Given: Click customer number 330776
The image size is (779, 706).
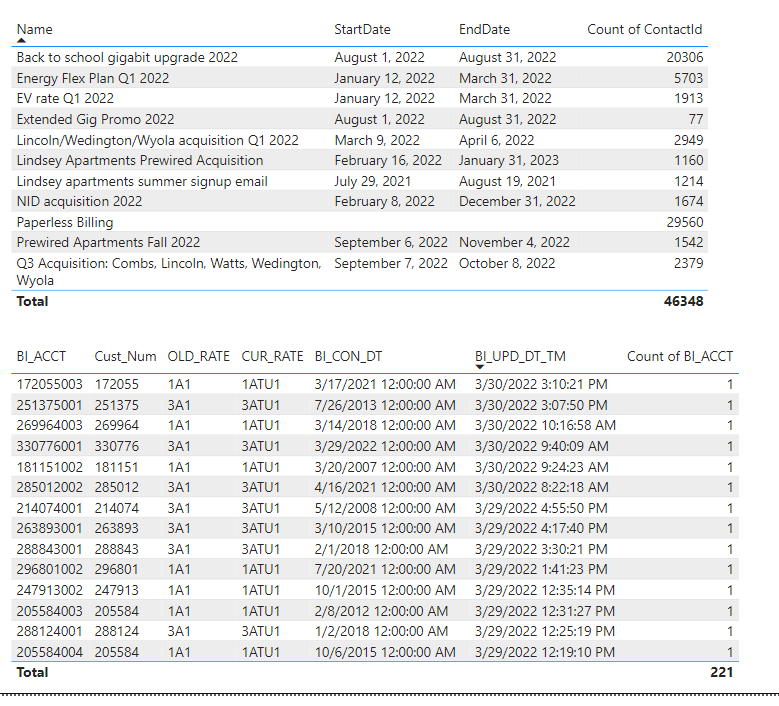Looking at the screenshot, I should (x=117, y=446).
